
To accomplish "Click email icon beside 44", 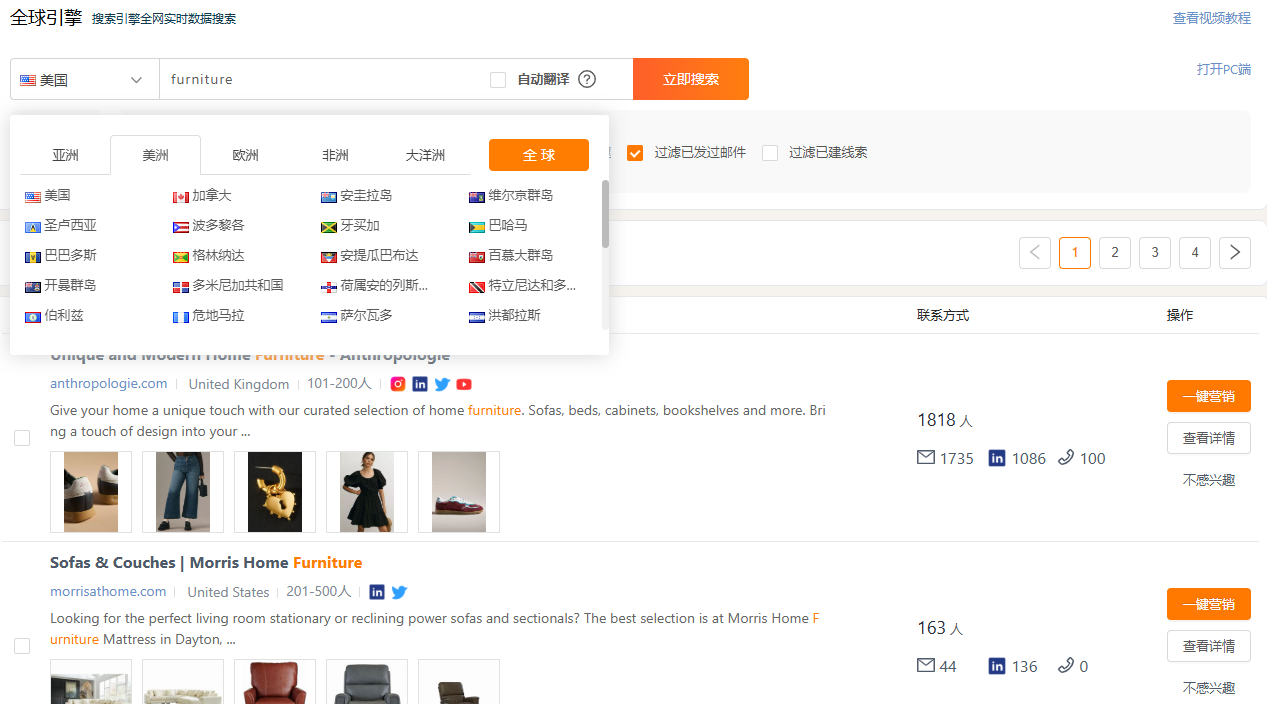I will pyautogui.click(x=926, y=666).
